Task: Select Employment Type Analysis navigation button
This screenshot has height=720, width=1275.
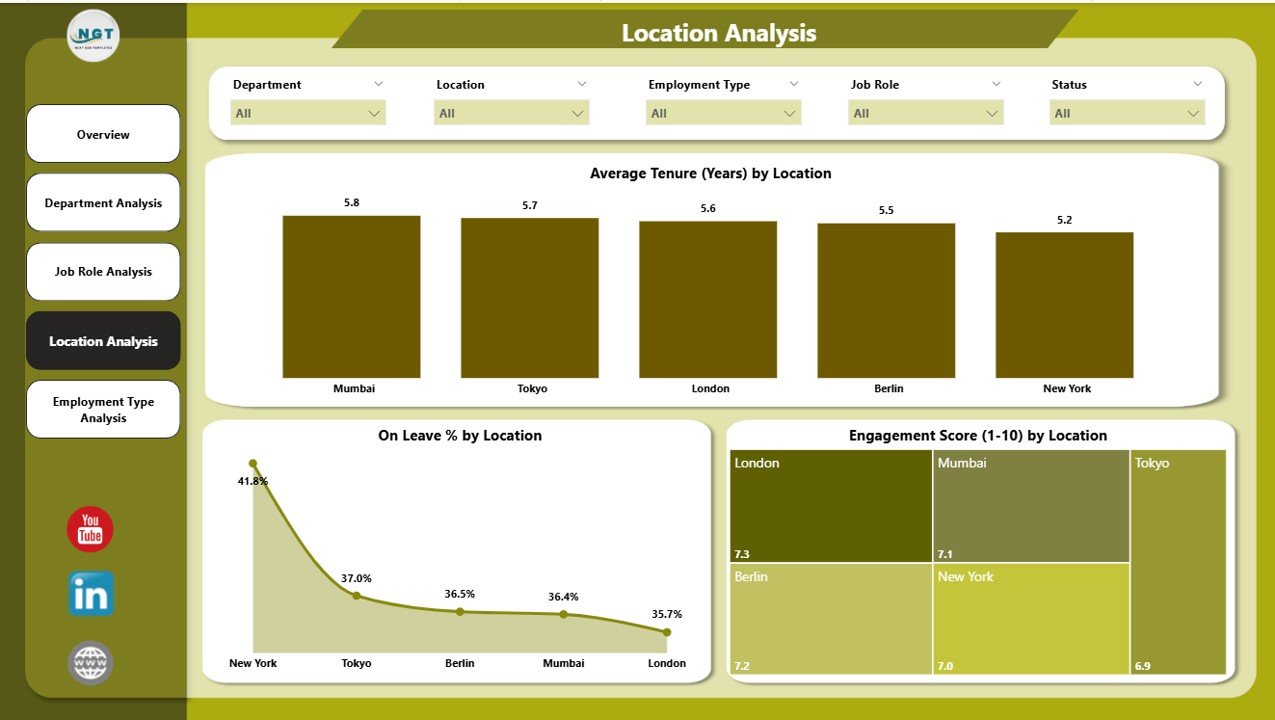Action: pos(103,409)
